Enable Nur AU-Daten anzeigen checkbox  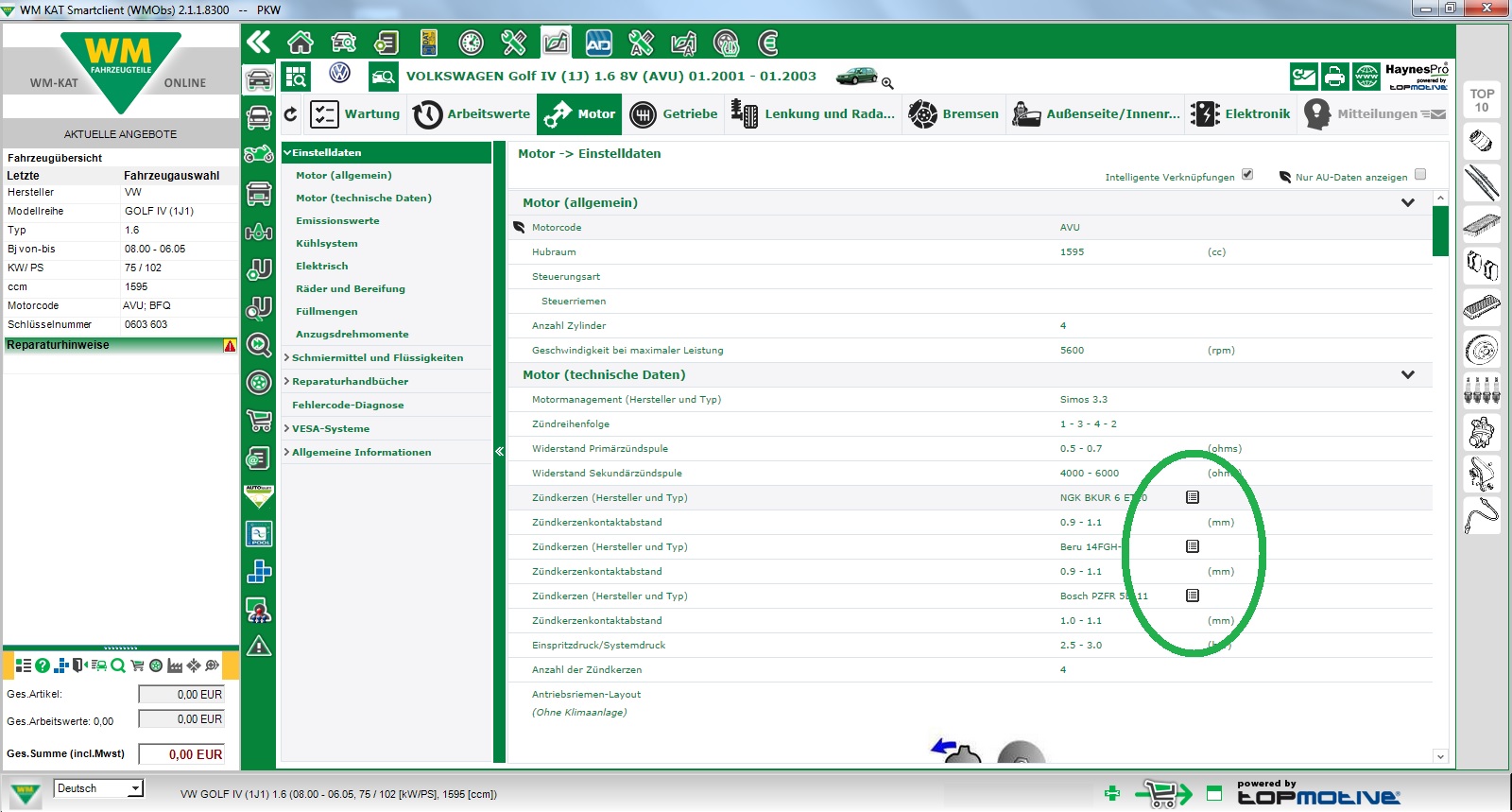pos(1420,175)
